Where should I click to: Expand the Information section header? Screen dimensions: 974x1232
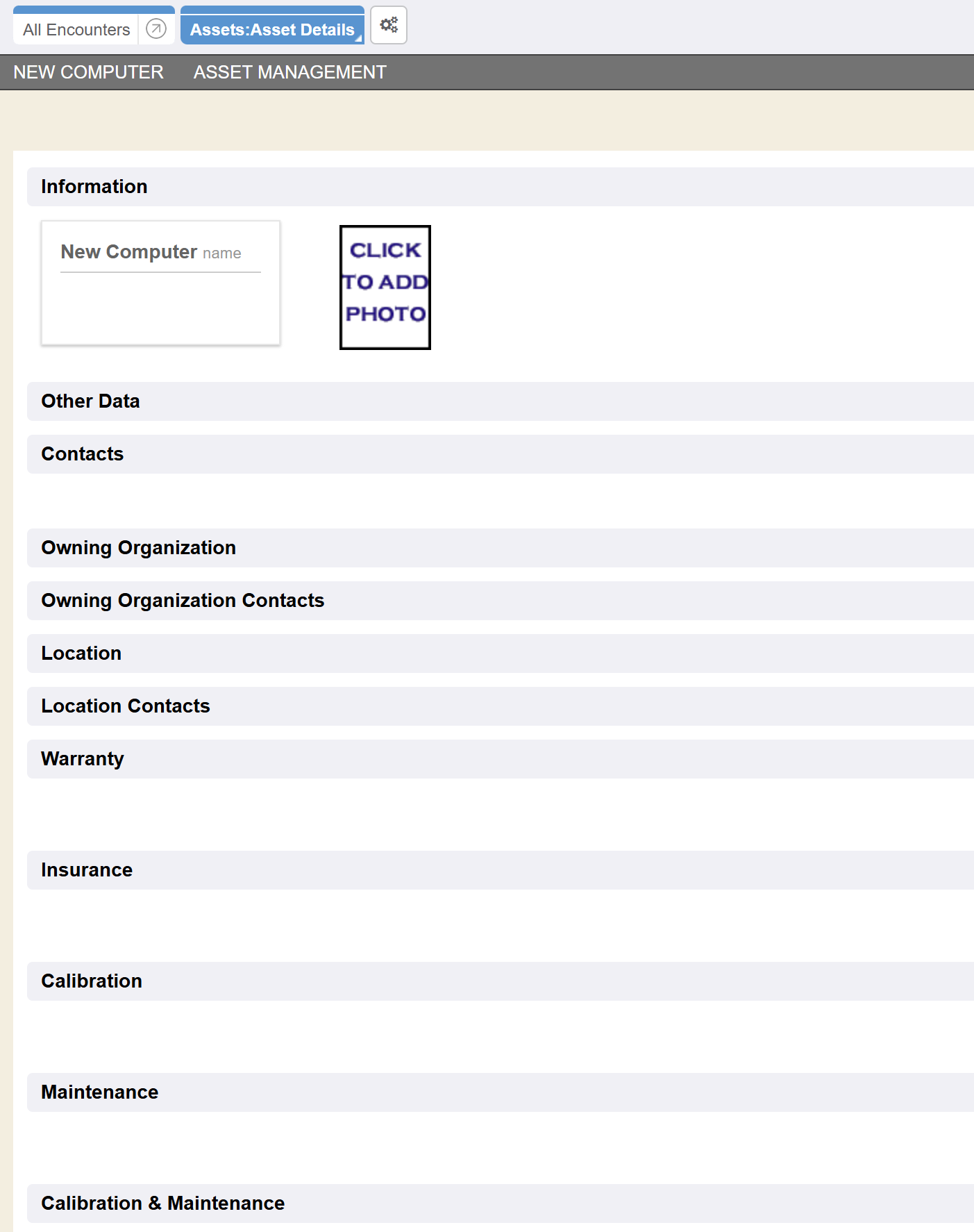coord(94,187)
